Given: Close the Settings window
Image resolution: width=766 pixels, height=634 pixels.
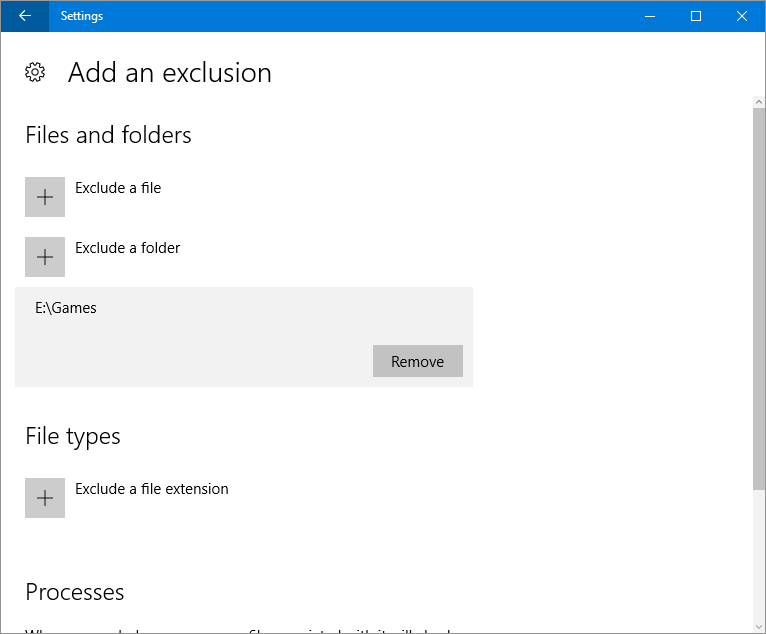Looking at the screenshot, I should [742, 16].
